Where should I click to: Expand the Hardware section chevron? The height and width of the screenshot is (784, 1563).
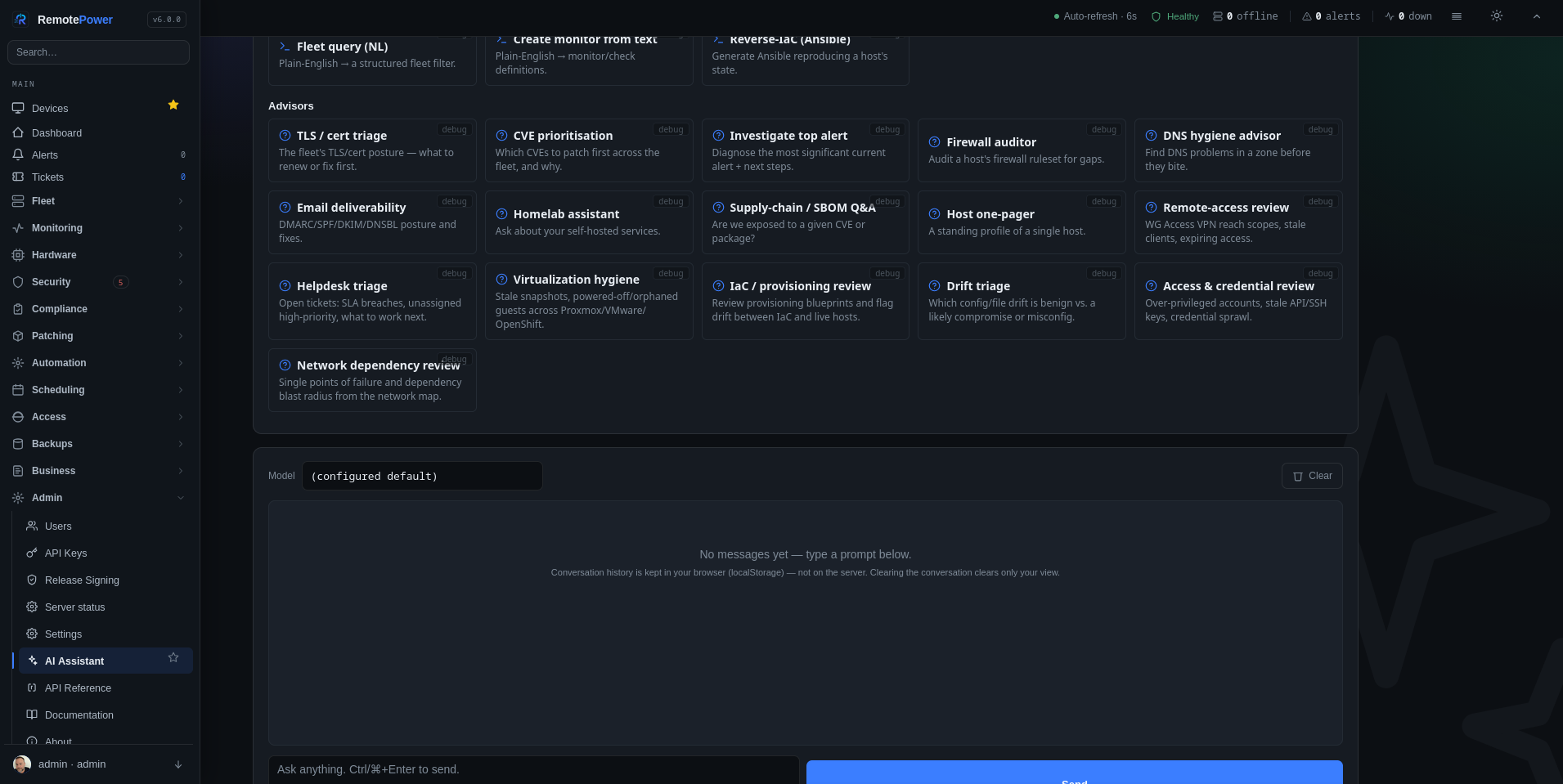181,255
